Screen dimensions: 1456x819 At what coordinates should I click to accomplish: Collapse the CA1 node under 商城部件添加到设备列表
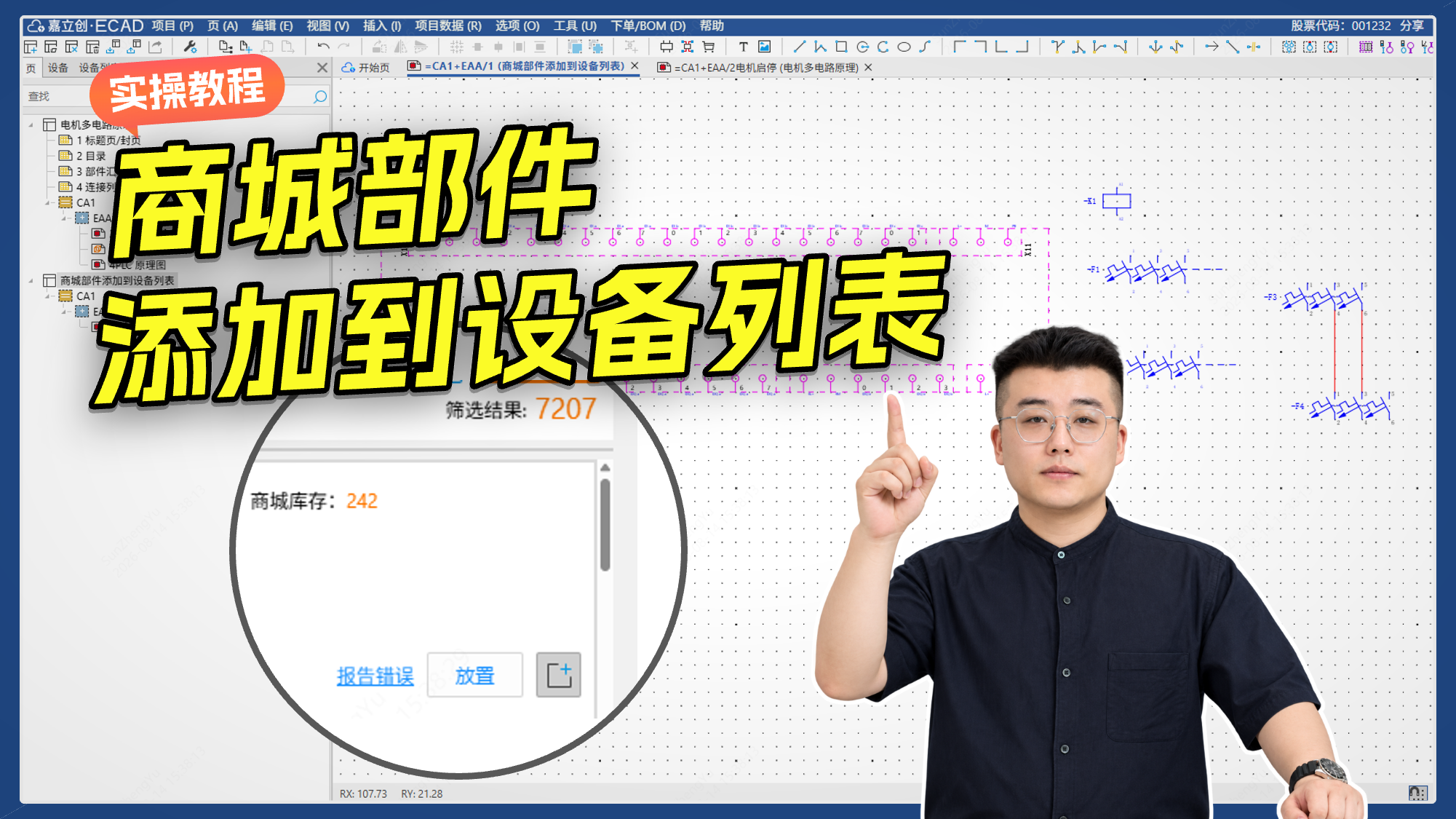[x=48, y=296]
